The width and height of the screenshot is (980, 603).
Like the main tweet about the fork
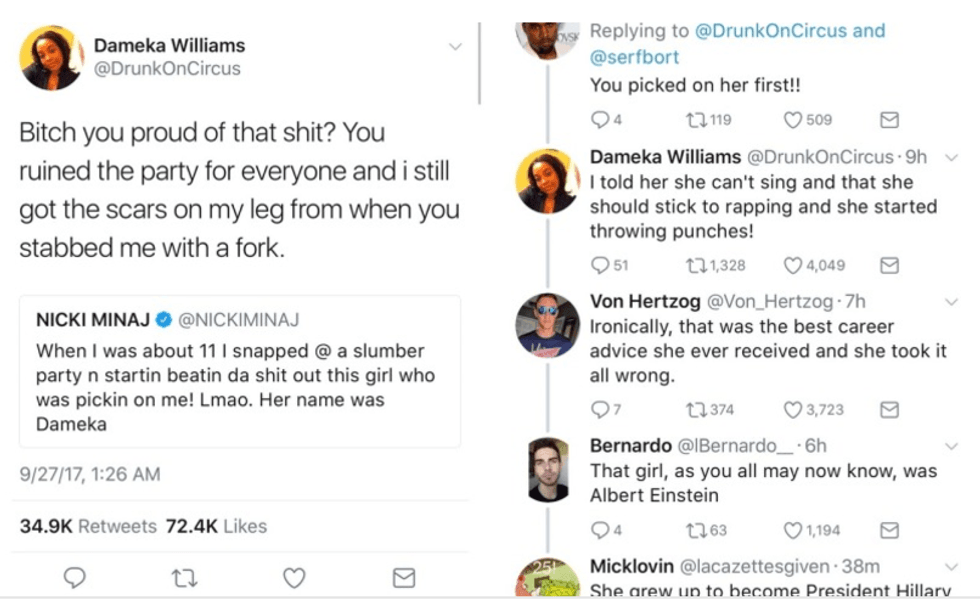pos(294,578)
